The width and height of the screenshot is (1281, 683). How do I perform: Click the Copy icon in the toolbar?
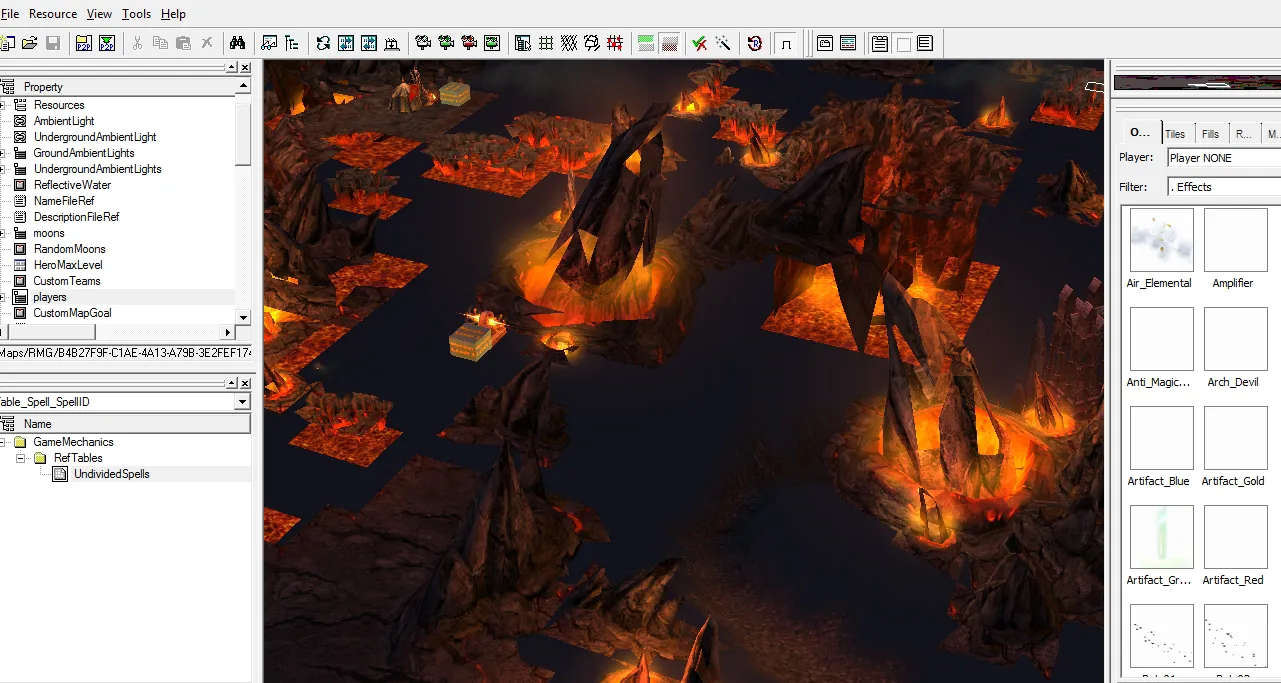click(x=160, y=43)
